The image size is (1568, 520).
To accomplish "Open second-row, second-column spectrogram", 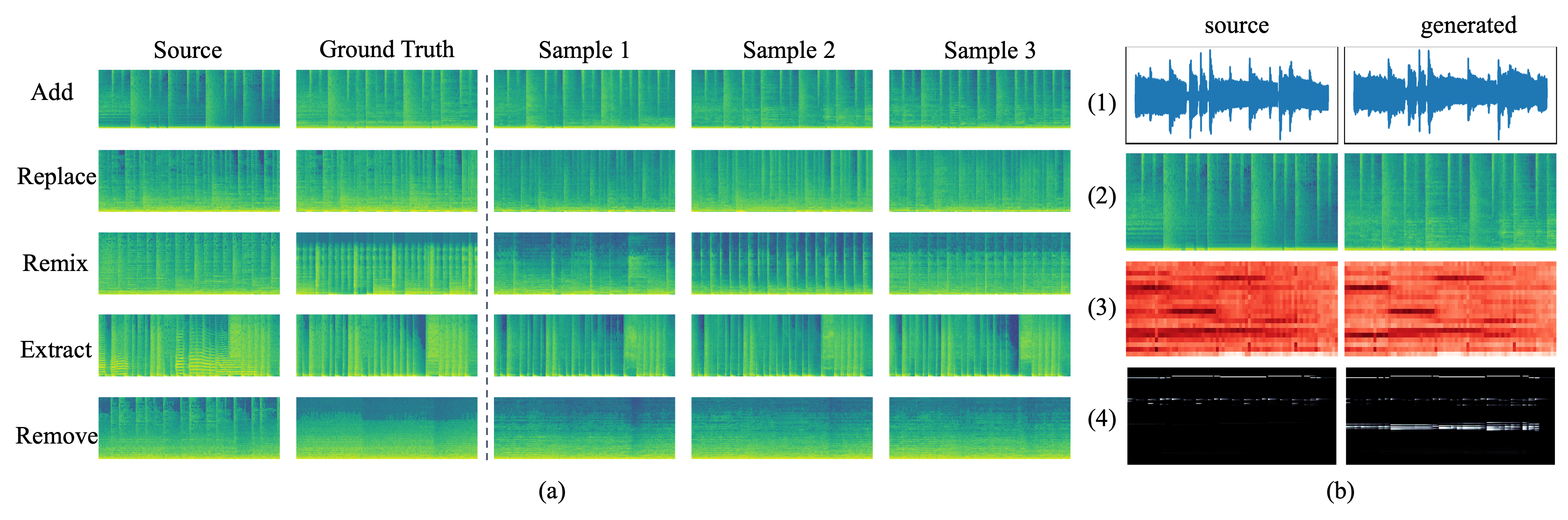I will click(387, 181).
